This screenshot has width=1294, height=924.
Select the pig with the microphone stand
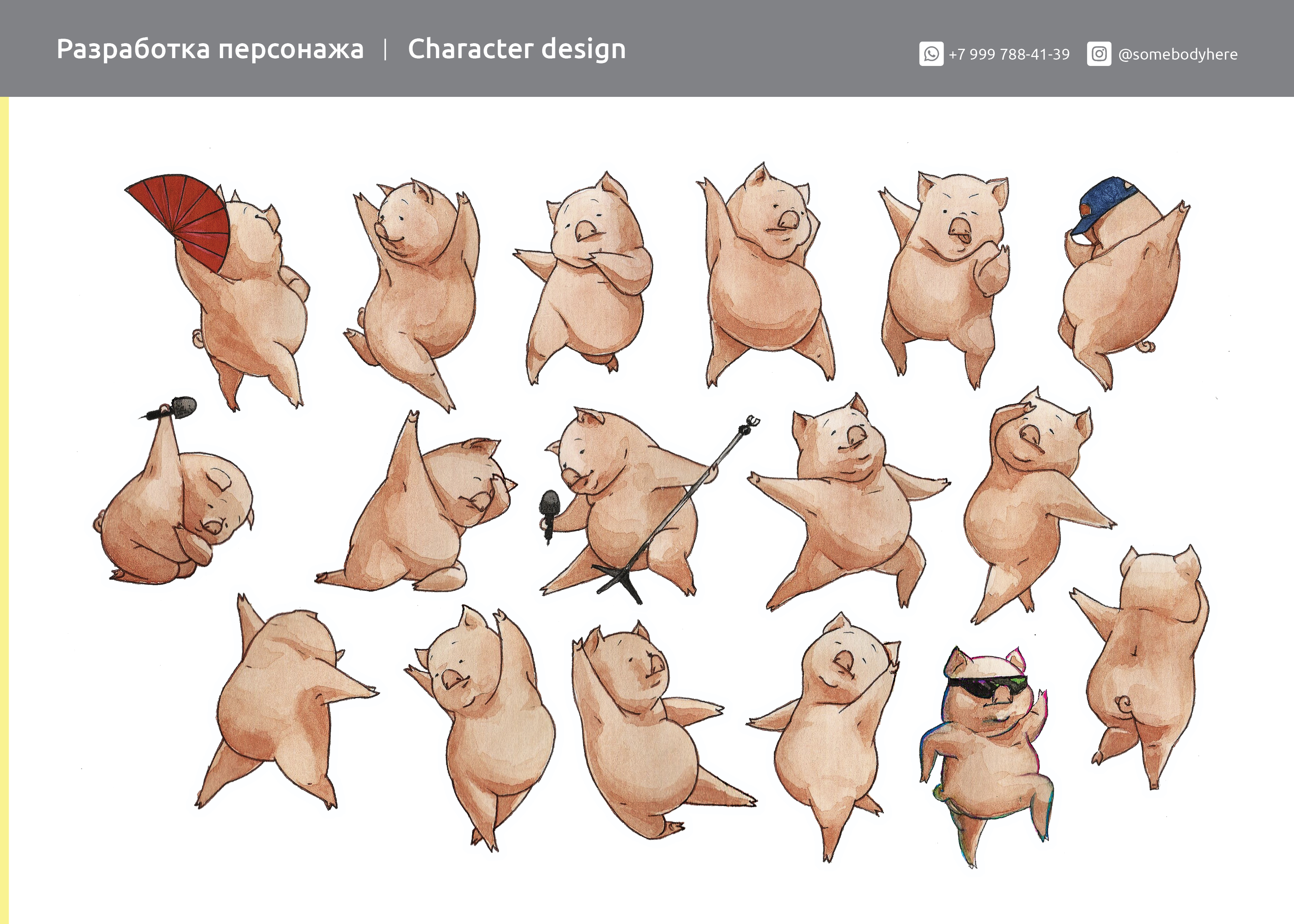649,506
